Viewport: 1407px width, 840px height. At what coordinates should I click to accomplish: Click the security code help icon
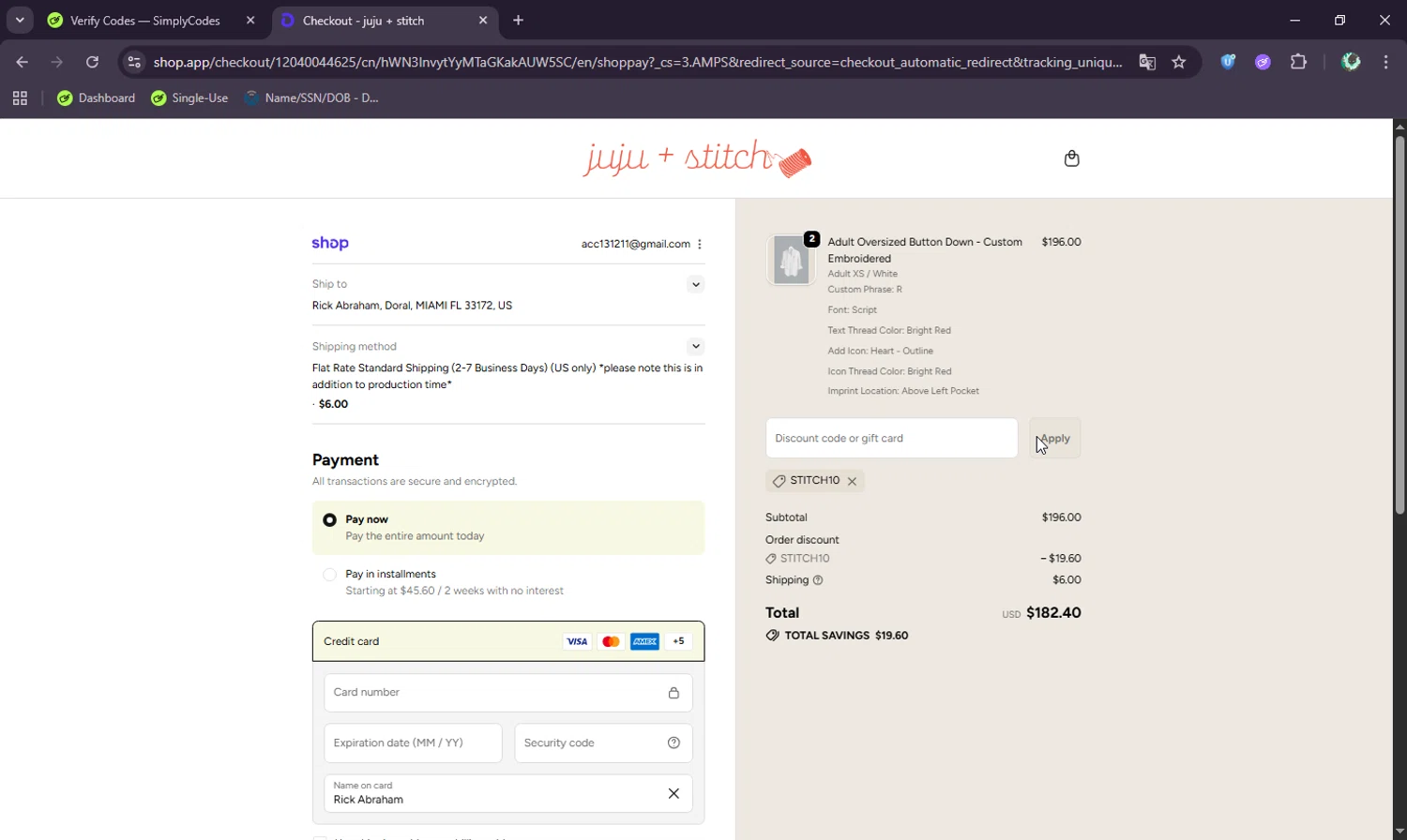673,742
